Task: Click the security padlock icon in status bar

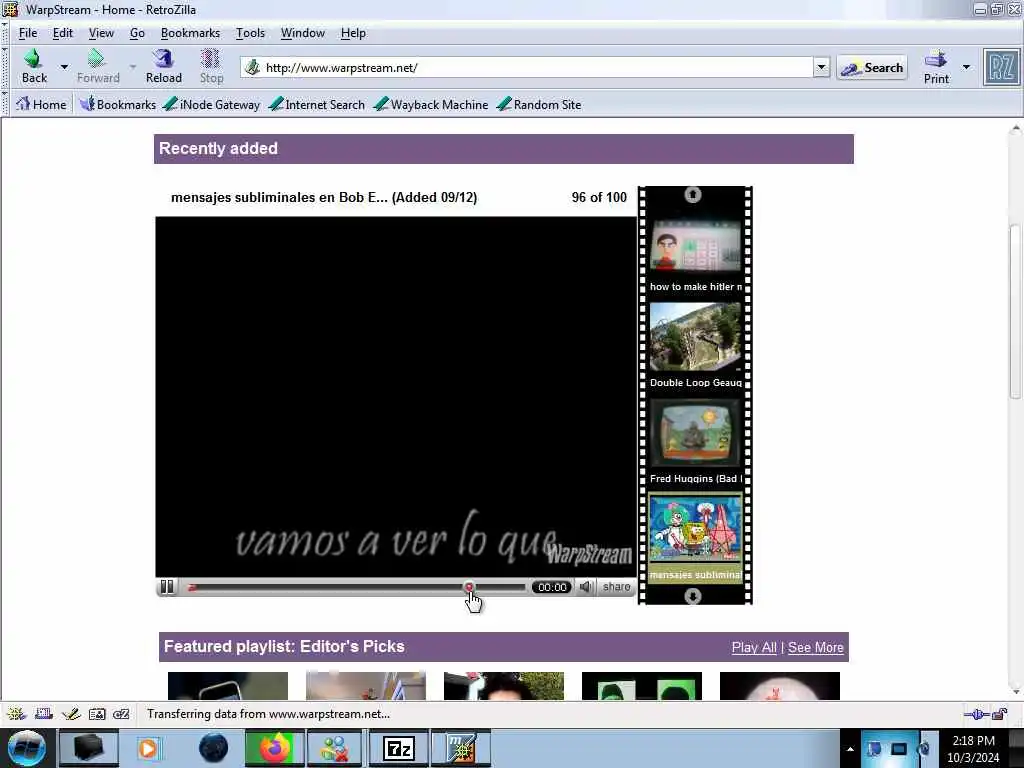Action: click(x=1000, y=714)
